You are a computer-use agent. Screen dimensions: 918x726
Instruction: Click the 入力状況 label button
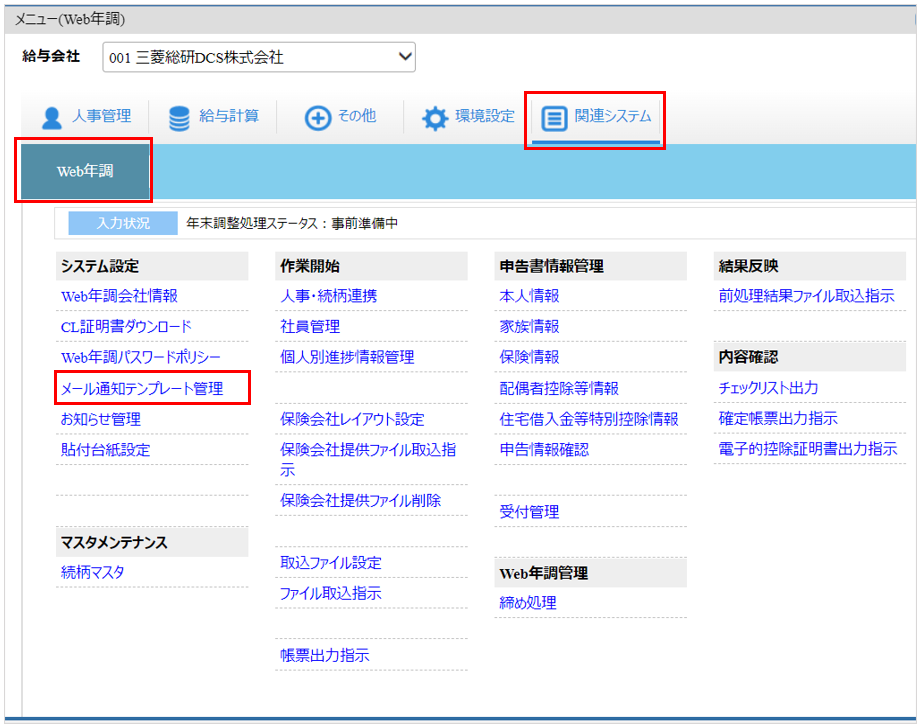123,223
